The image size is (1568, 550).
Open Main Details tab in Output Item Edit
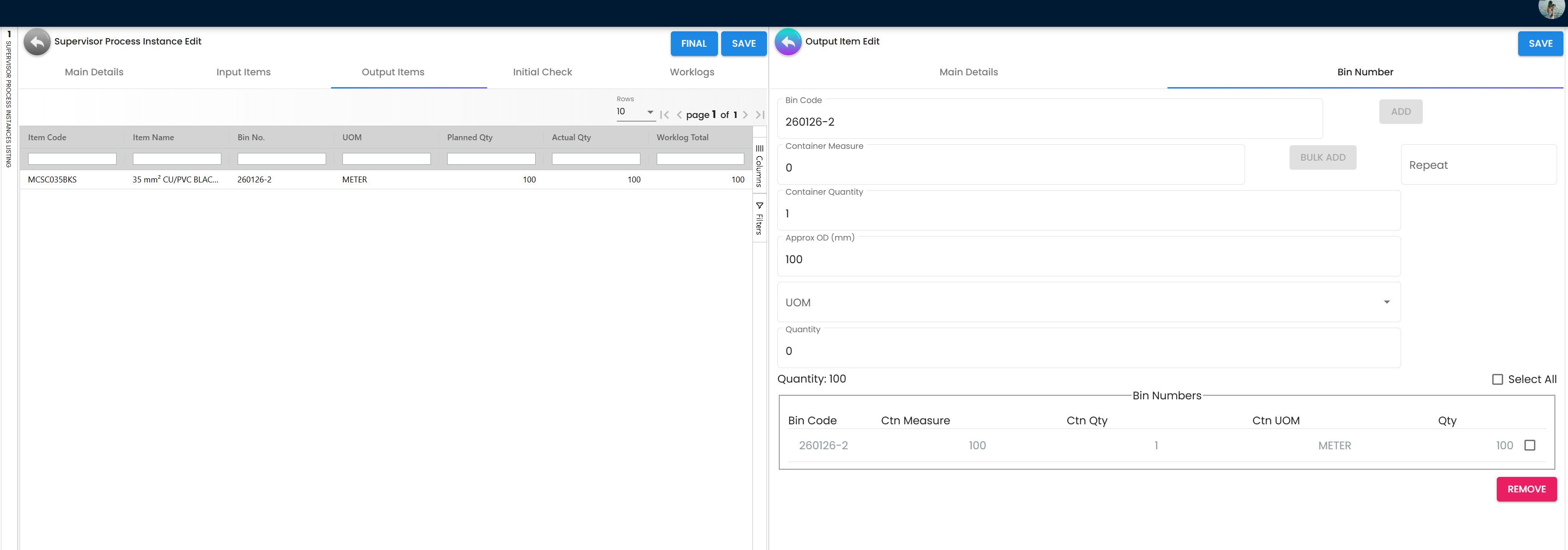click(x=968, y=72)
